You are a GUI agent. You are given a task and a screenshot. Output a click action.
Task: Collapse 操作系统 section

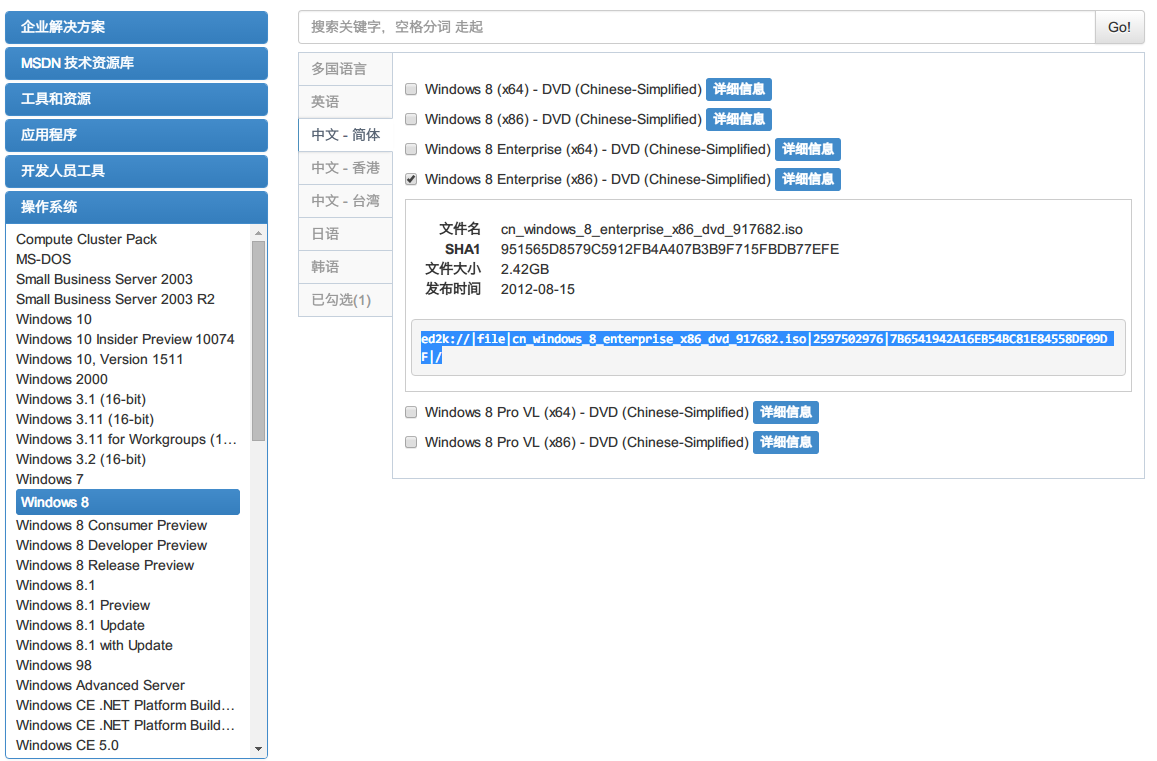pos(137,207)
